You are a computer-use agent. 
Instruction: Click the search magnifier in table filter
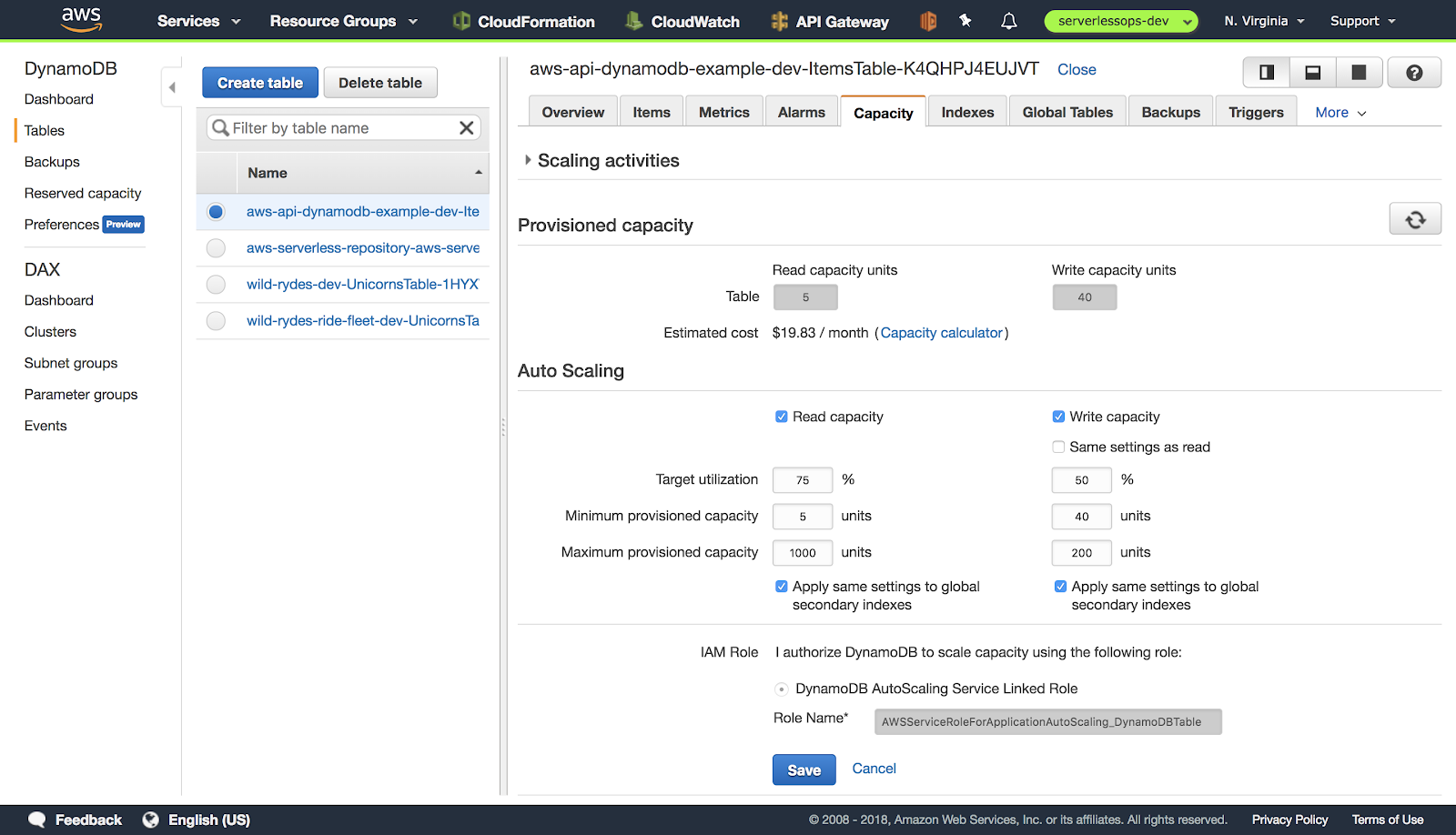220,128
